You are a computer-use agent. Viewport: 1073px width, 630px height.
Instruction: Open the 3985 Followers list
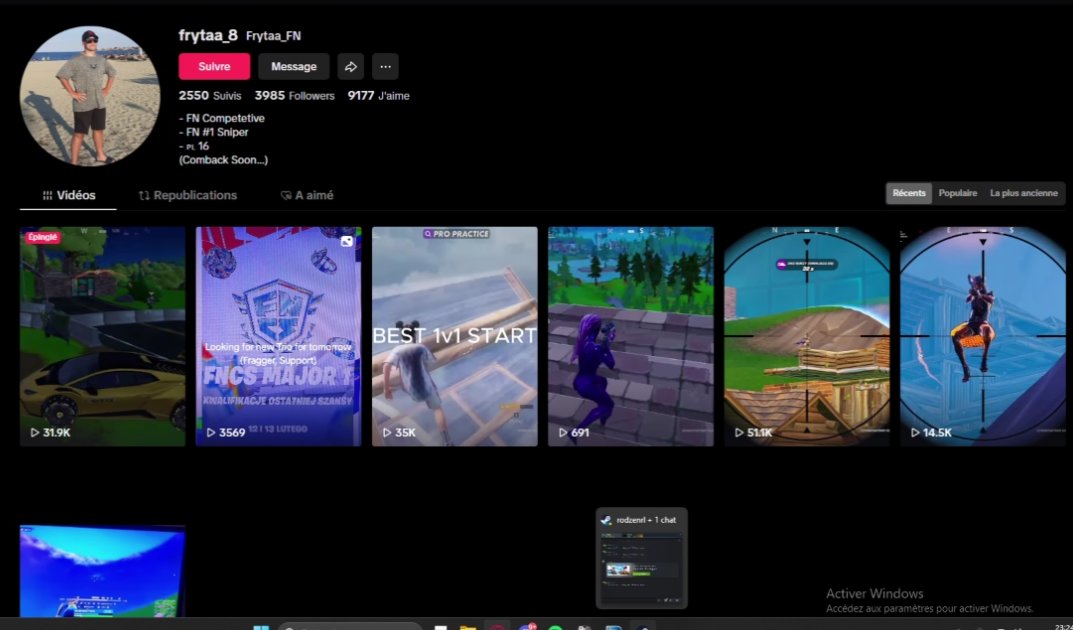point(294,96)
